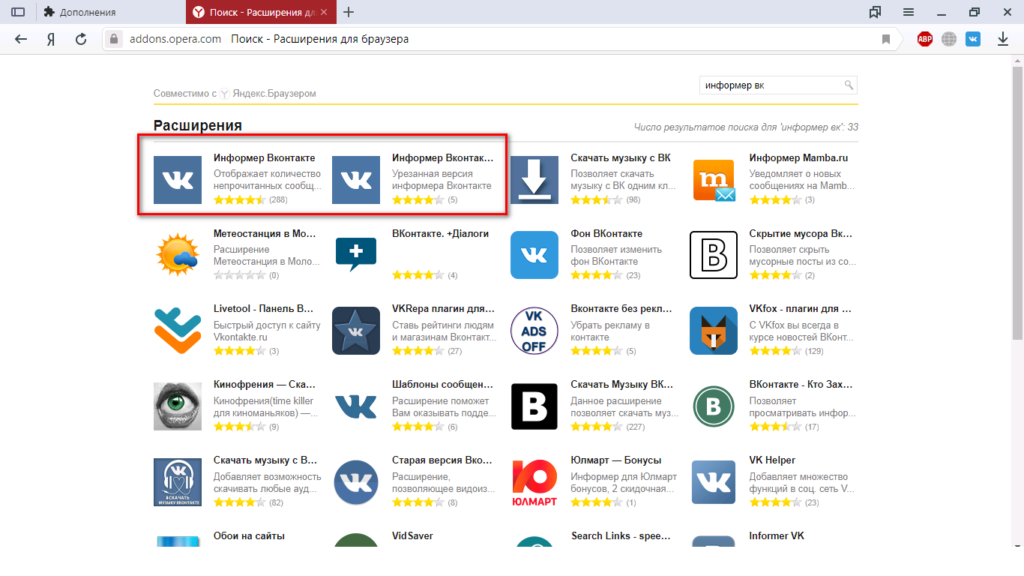Open the VK Helper icon
Image resolution: width=1024 pixels, height=576 pixels.
pyautogui.click(x=713, y=482)
